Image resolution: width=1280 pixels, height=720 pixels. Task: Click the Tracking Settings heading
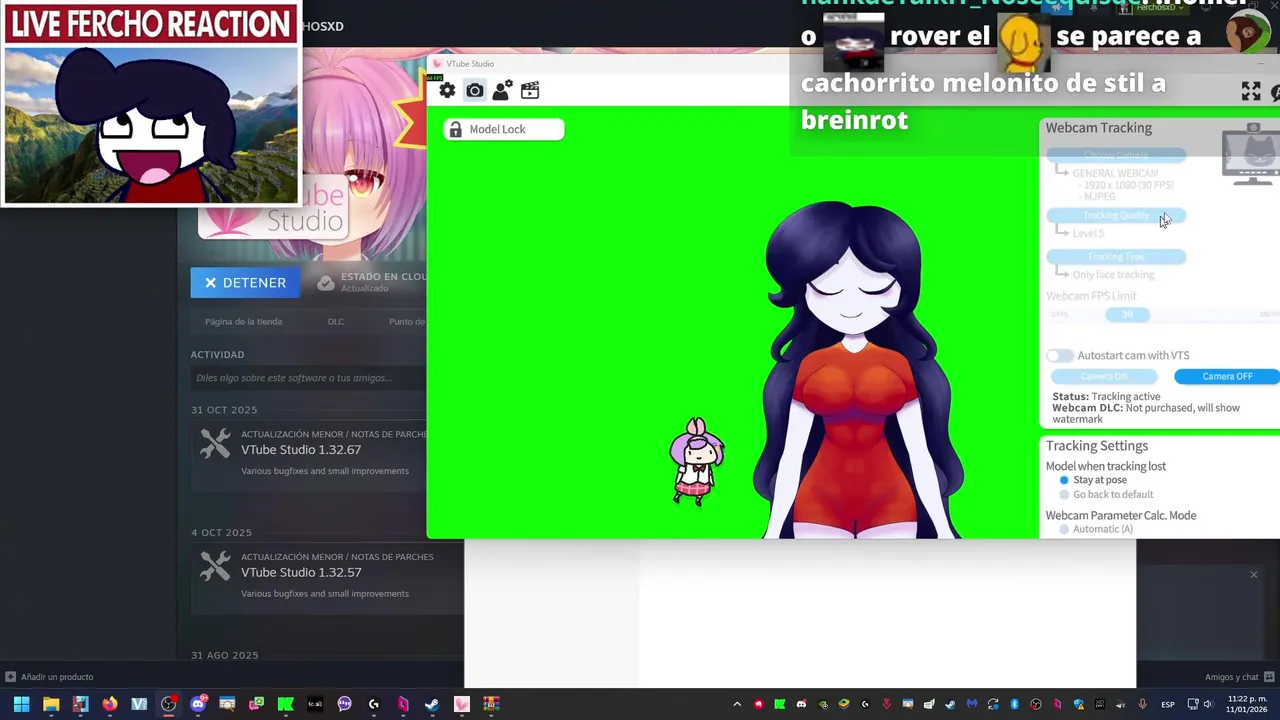[1097, 446]
